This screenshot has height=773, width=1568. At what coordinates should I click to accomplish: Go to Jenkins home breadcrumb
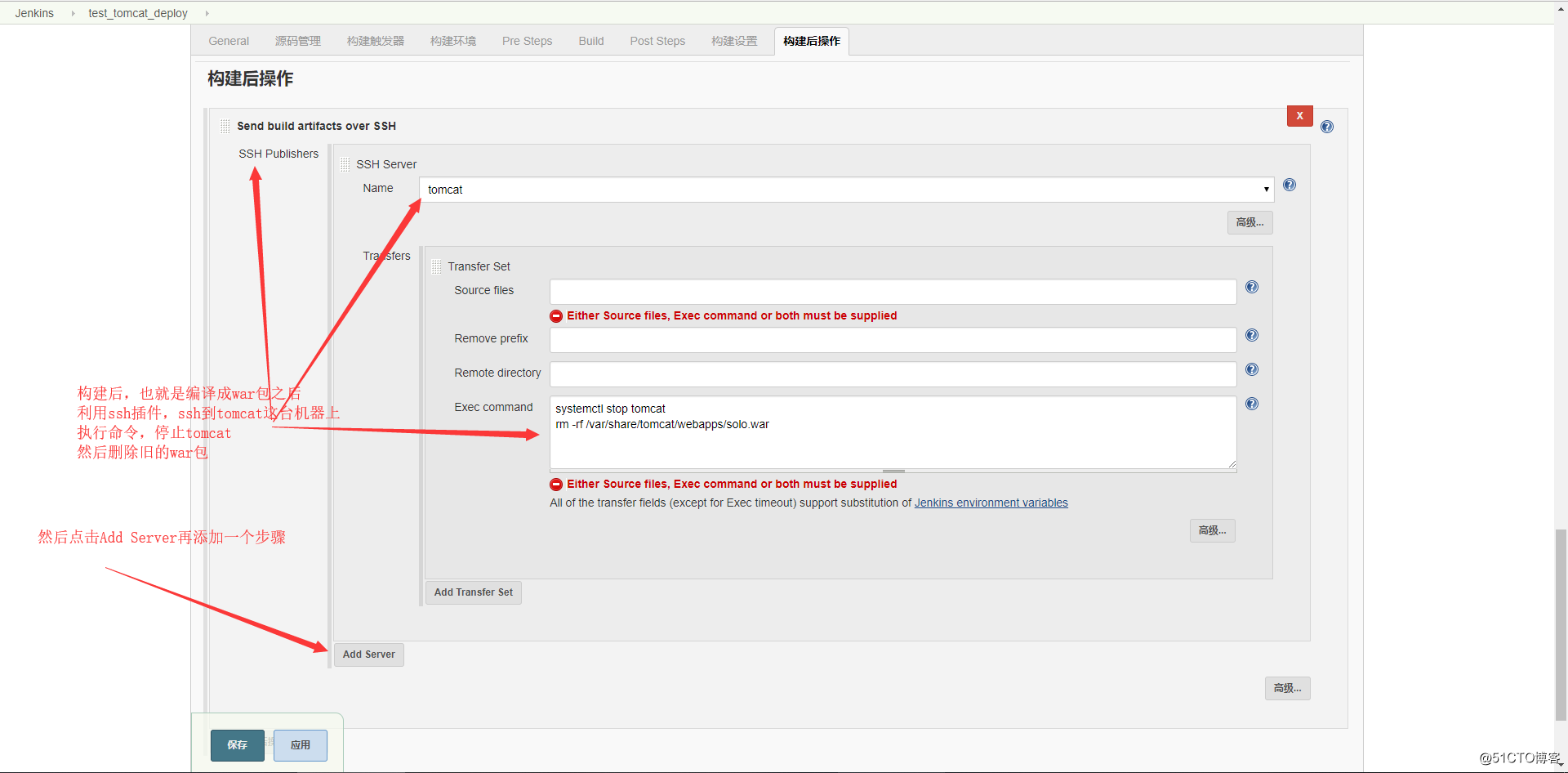coord(34,13)
